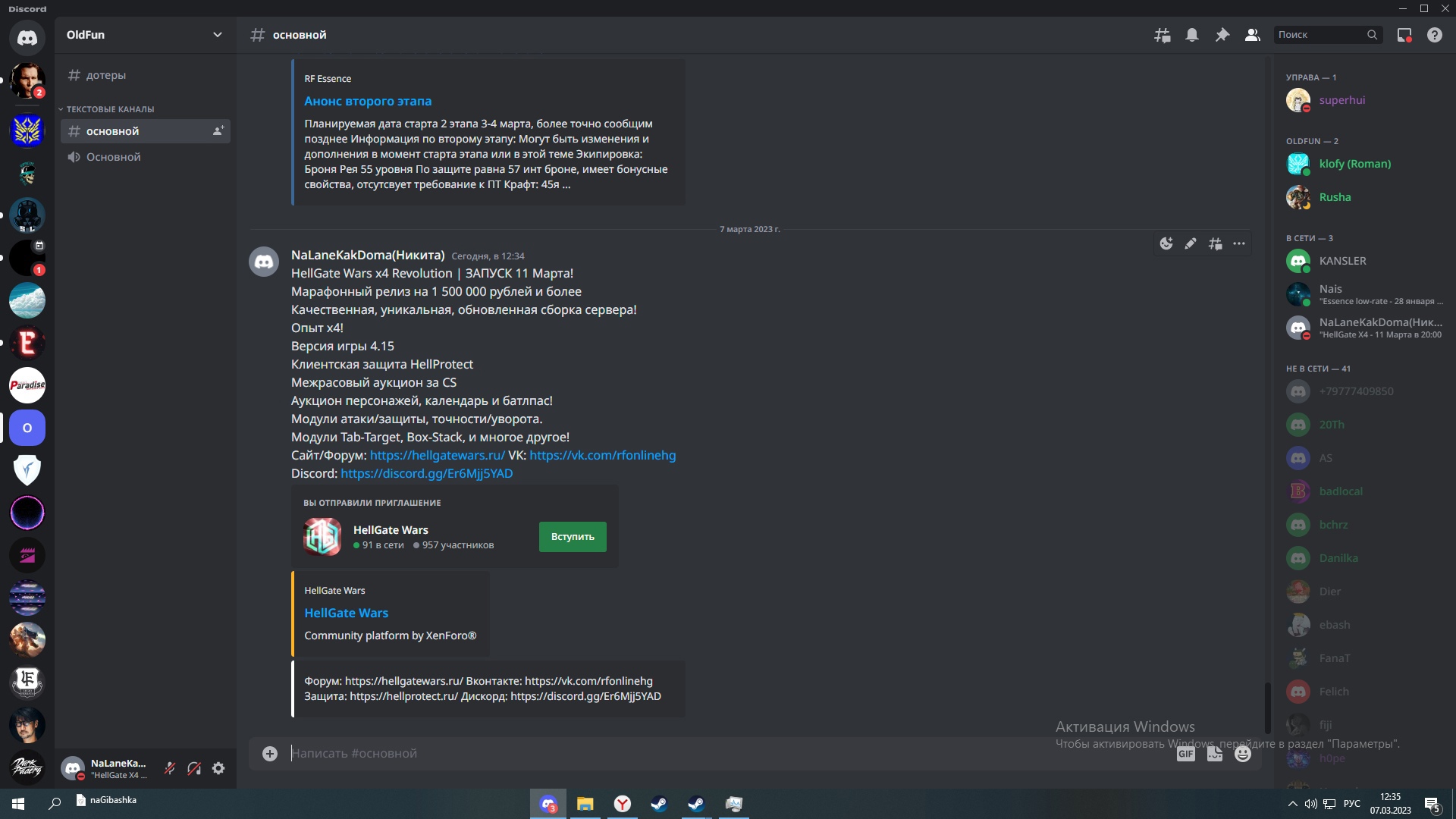Open Danilka offline member

click(1362, 558)
